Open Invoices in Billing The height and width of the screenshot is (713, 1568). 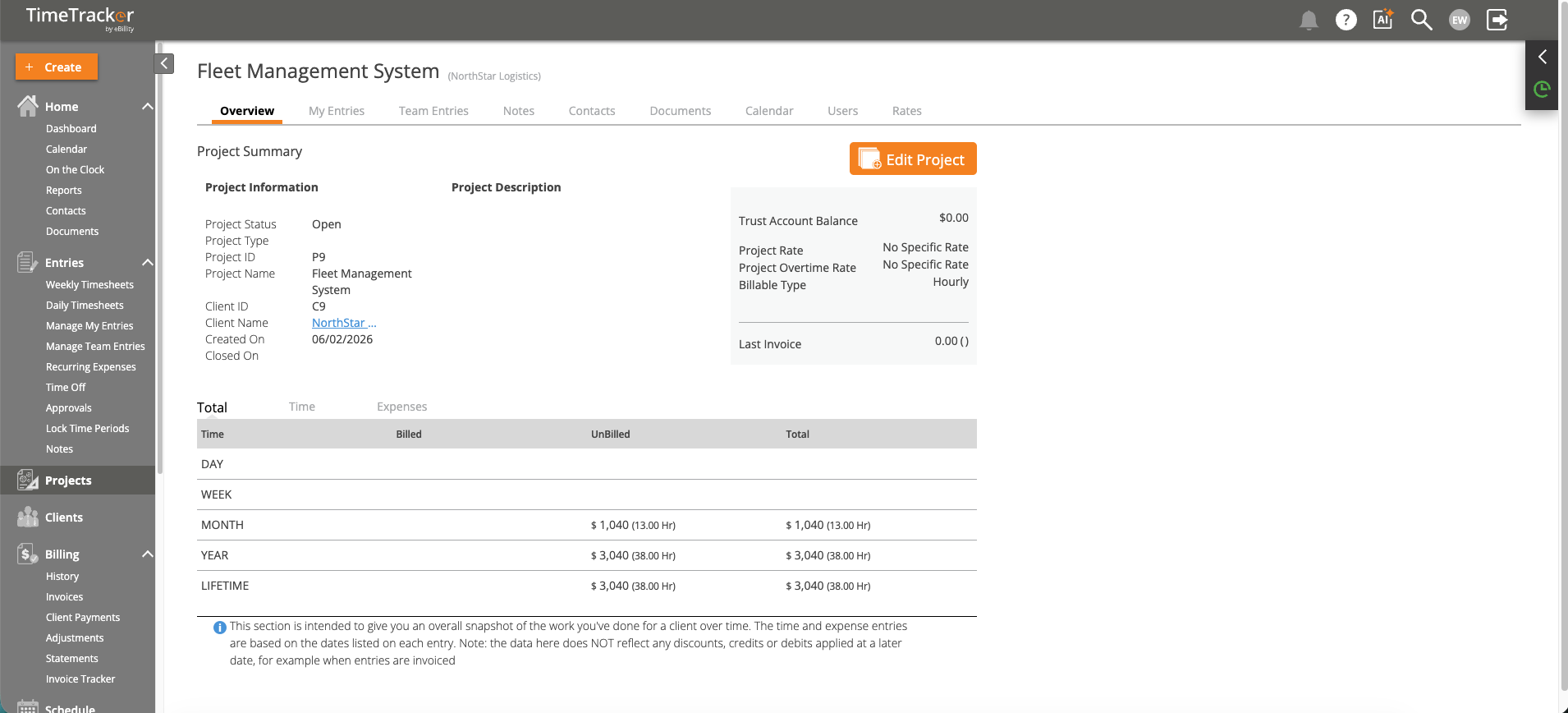[64, 597]
